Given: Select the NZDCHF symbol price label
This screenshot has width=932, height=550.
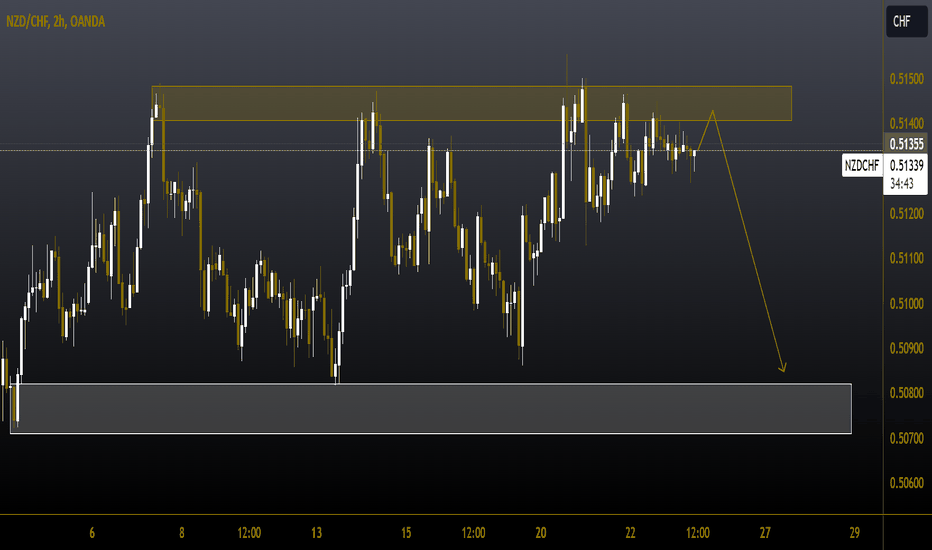Looking at the screenshot, I should tap(862, 165).
